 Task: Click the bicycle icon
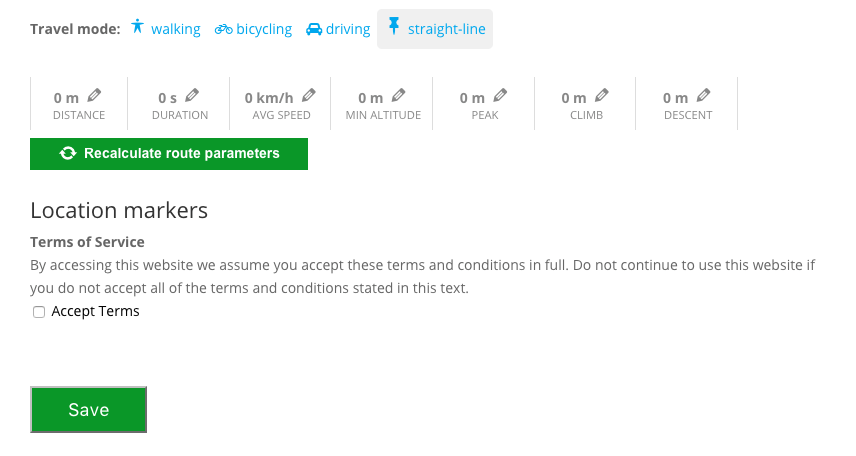[x=223, y=29]
